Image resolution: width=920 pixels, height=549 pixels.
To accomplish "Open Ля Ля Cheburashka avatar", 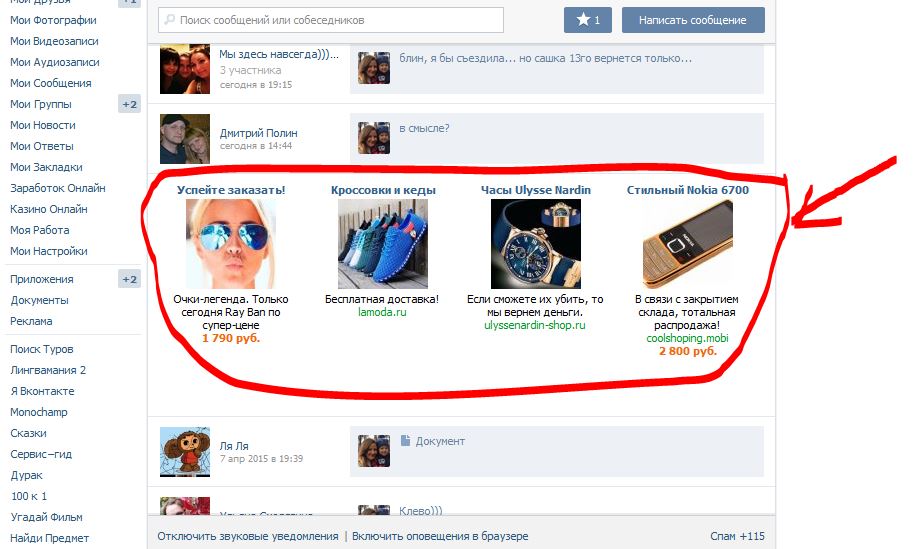I will tap(185, 452).
